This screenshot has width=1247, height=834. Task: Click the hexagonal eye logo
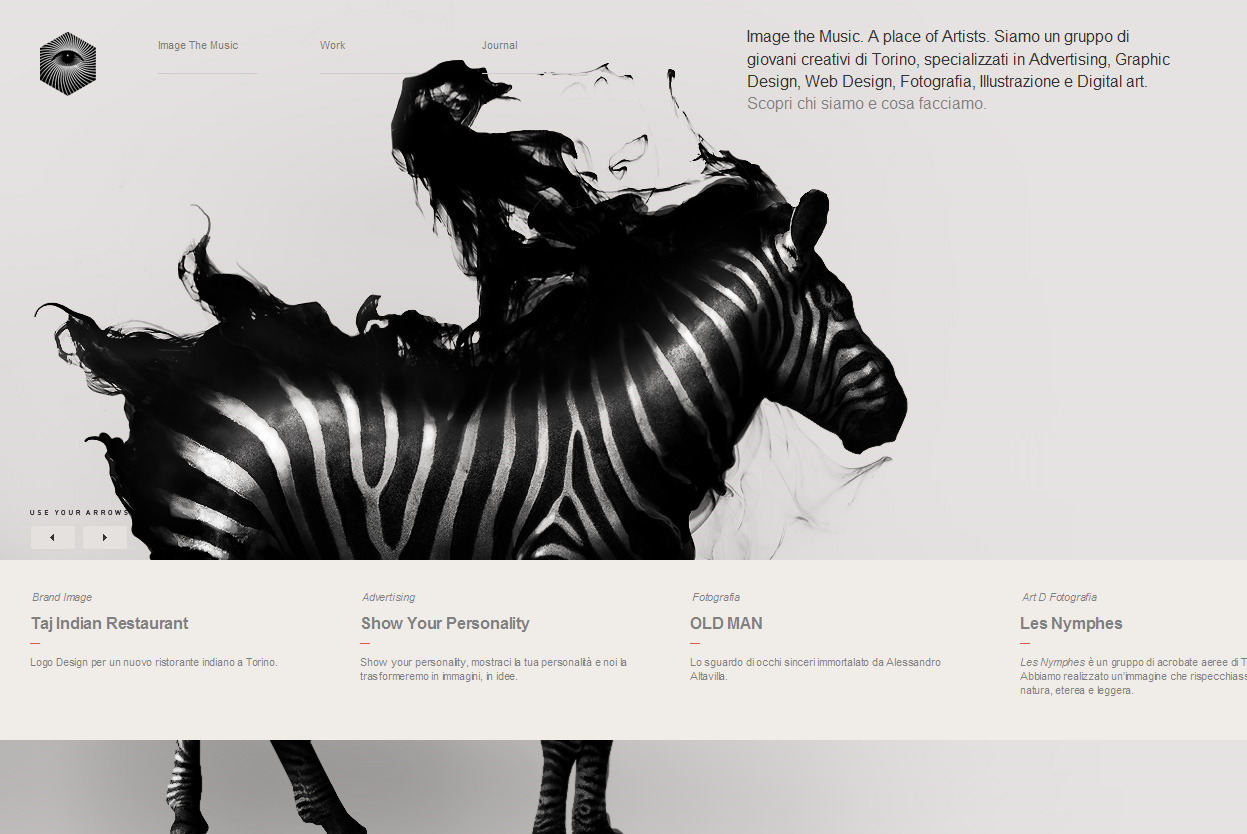tap(68, 63)
